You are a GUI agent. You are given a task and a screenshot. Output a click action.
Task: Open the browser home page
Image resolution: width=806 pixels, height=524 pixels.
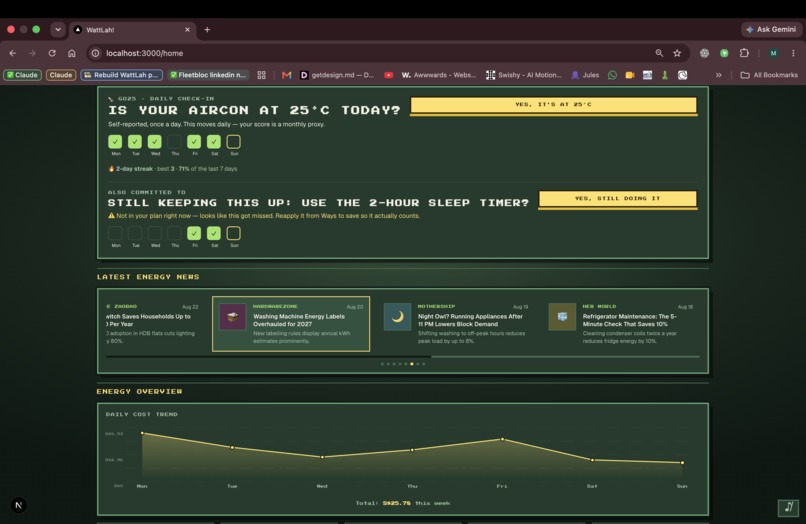coord(71,53)
